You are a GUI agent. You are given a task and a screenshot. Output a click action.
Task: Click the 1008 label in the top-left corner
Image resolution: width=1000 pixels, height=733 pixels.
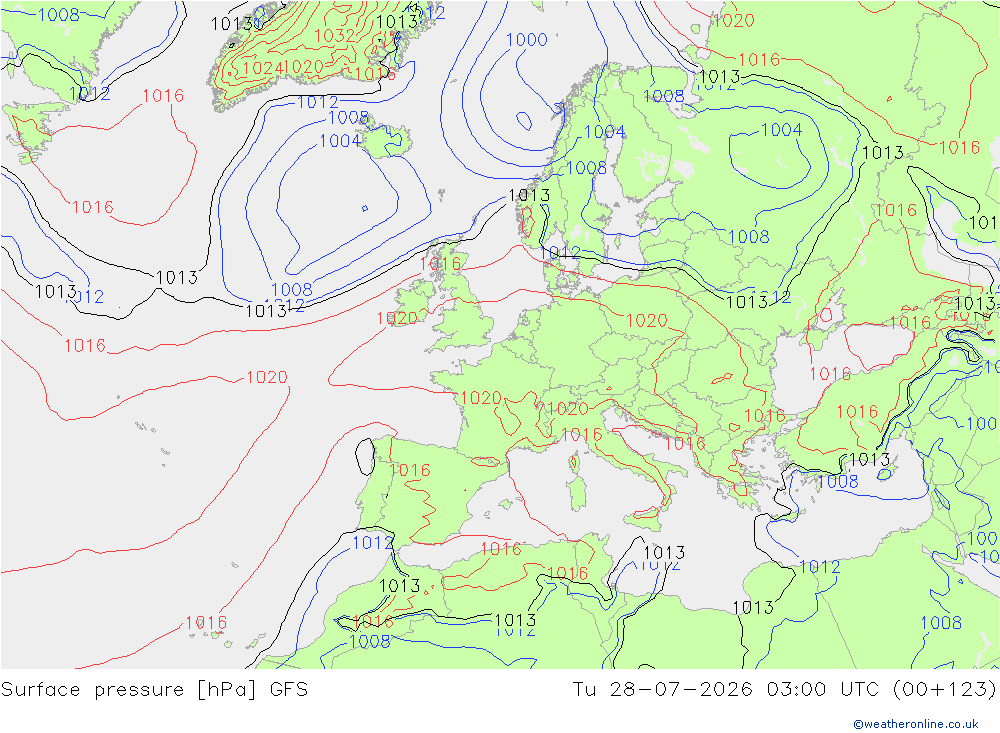[x=59, y=14]
